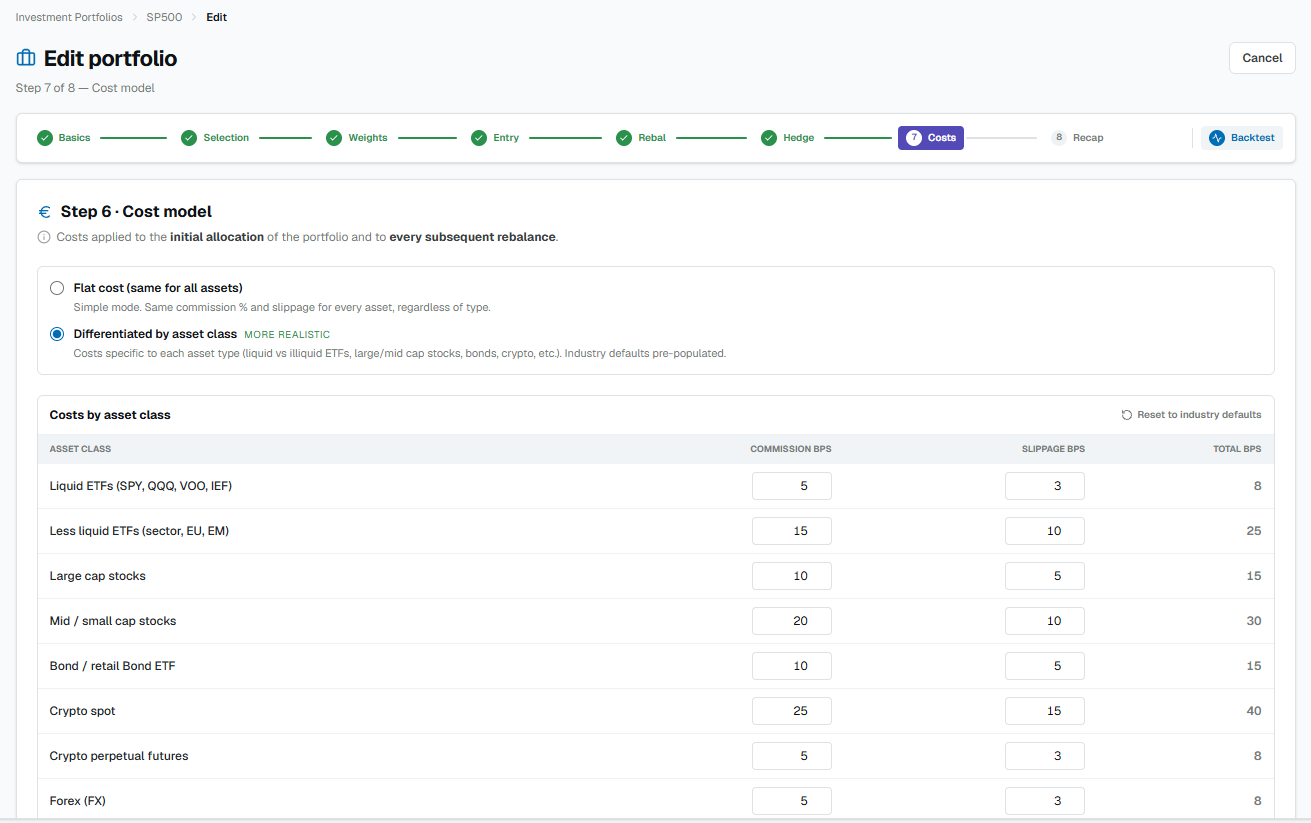Viewport: 1311px width, 823px height.
Task: Go to Rebal step
Action: [641, 138]
